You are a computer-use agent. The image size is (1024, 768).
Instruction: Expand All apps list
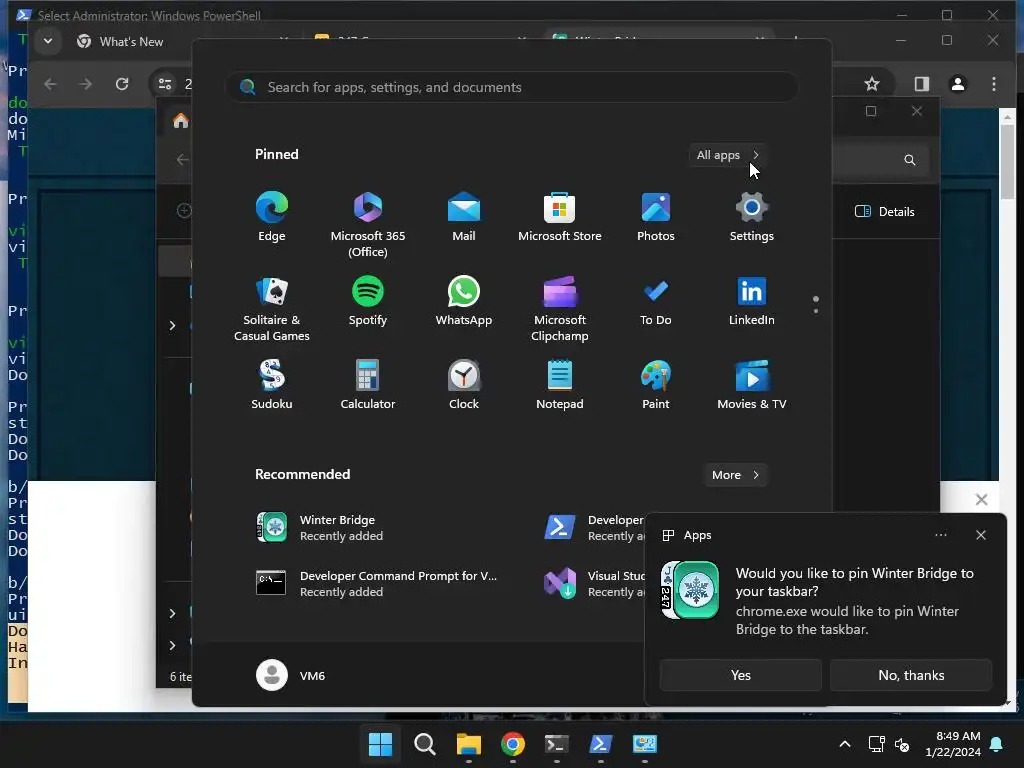click(728, 155)
